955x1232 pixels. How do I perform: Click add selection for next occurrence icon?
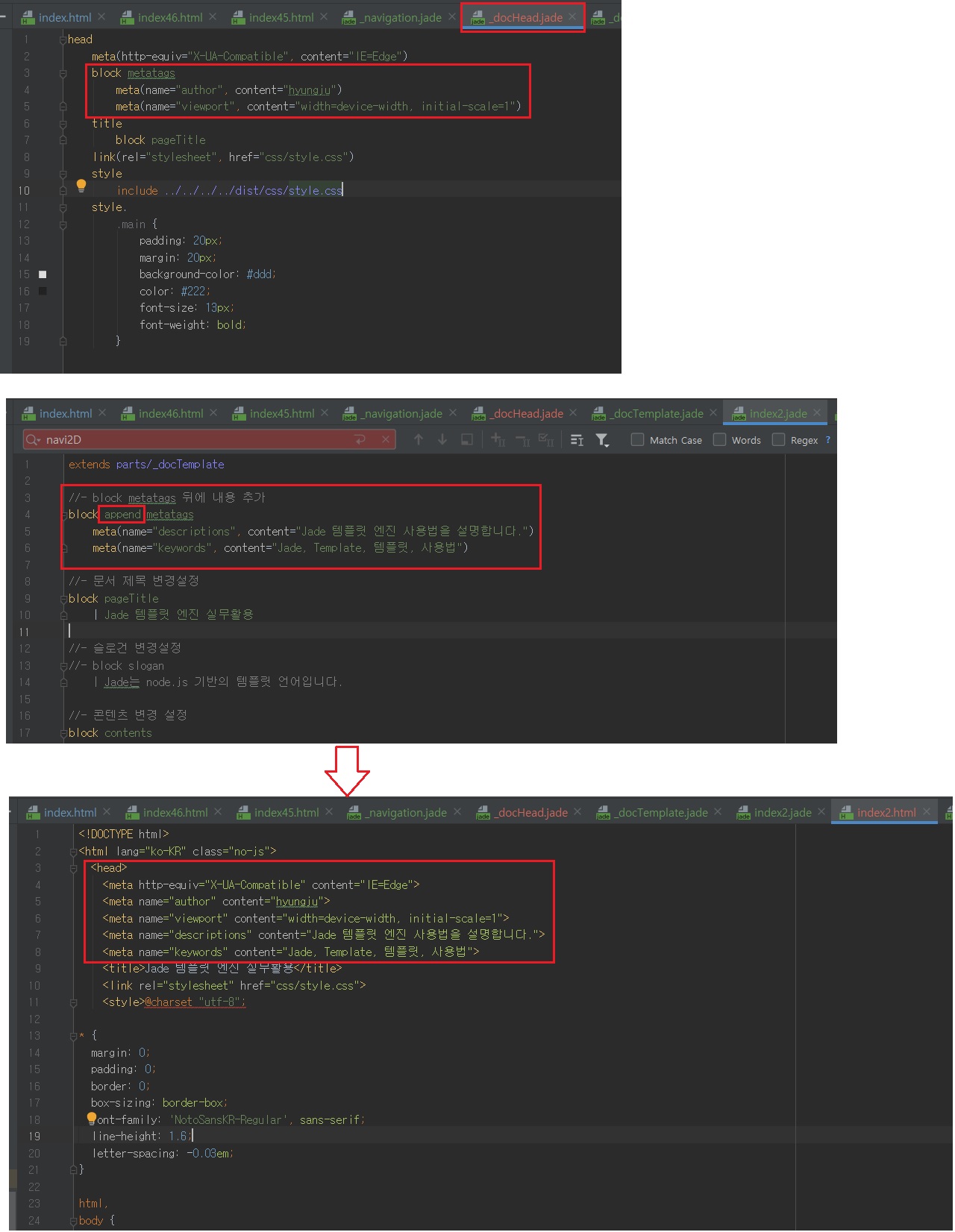click(x=498, y=440)
